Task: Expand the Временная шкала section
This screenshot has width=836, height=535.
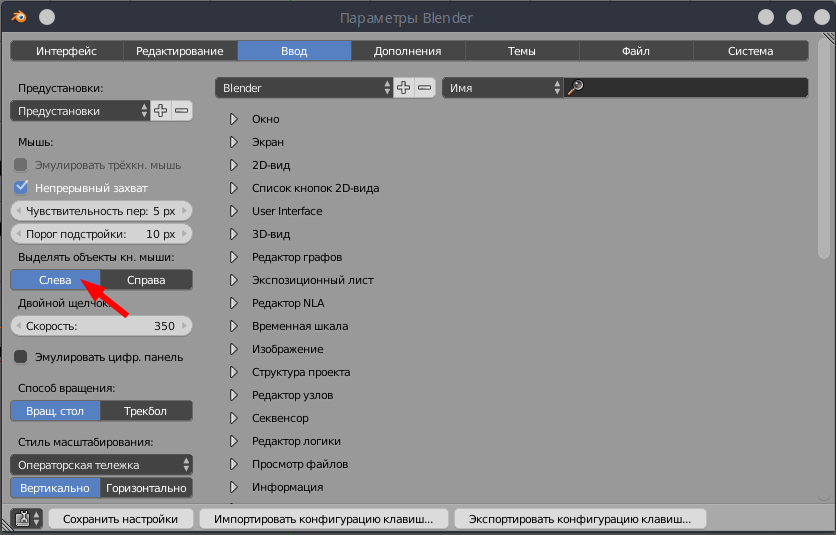Action: (x=234, y=326)
